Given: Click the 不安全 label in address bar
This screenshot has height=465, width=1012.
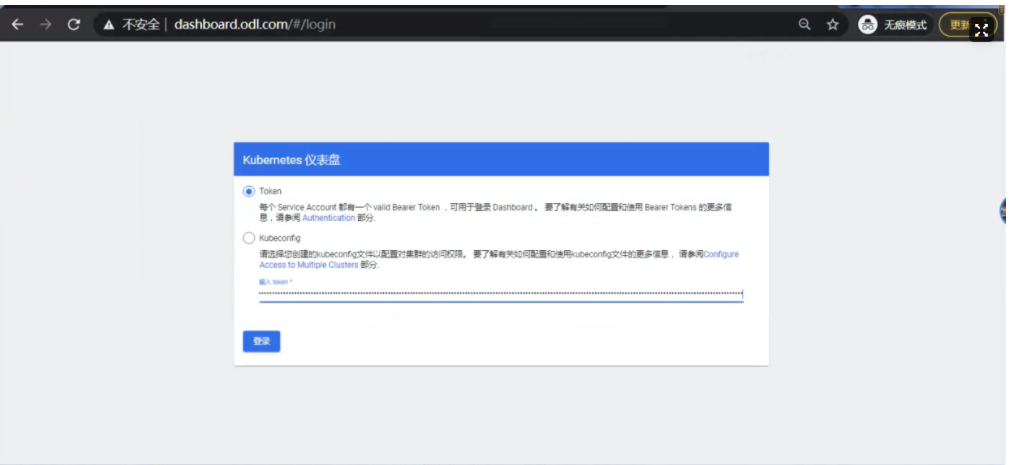Looking at the screenshot, I should point(141,25).
